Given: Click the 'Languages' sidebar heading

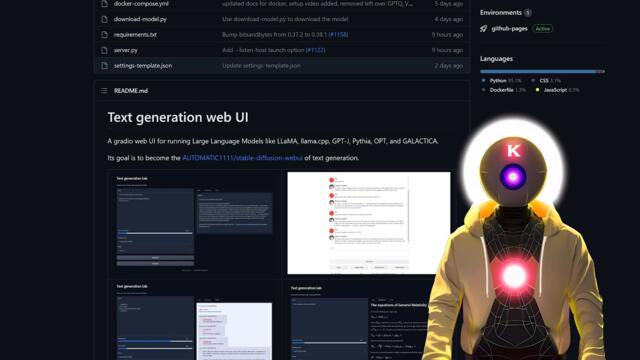Looking at the screenshot, I should click(x=496, y=59).
